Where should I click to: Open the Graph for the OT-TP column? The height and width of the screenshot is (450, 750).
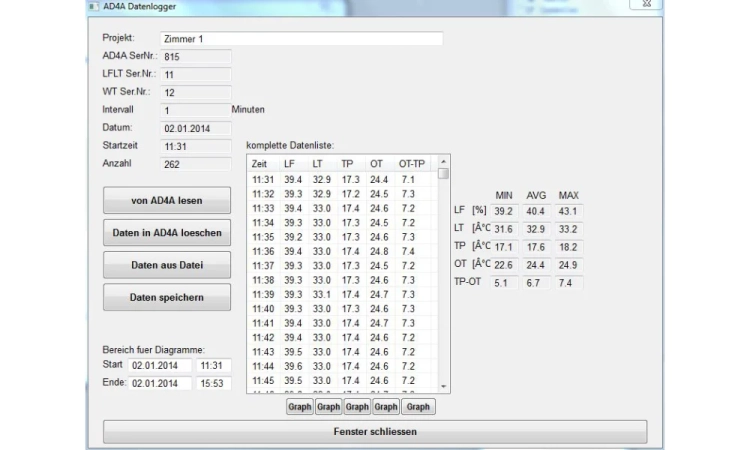[x=418, y=407]
